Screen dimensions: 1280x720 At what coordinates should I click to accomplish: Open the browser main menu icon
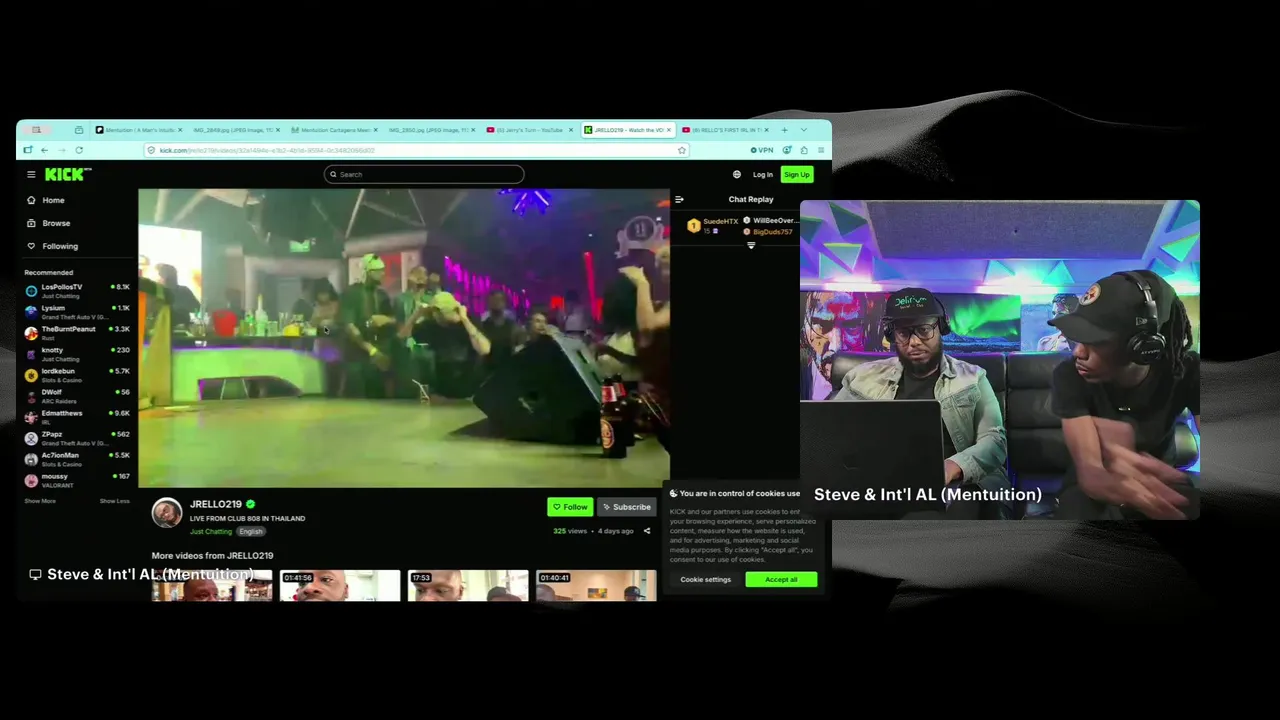pos(821,150)
